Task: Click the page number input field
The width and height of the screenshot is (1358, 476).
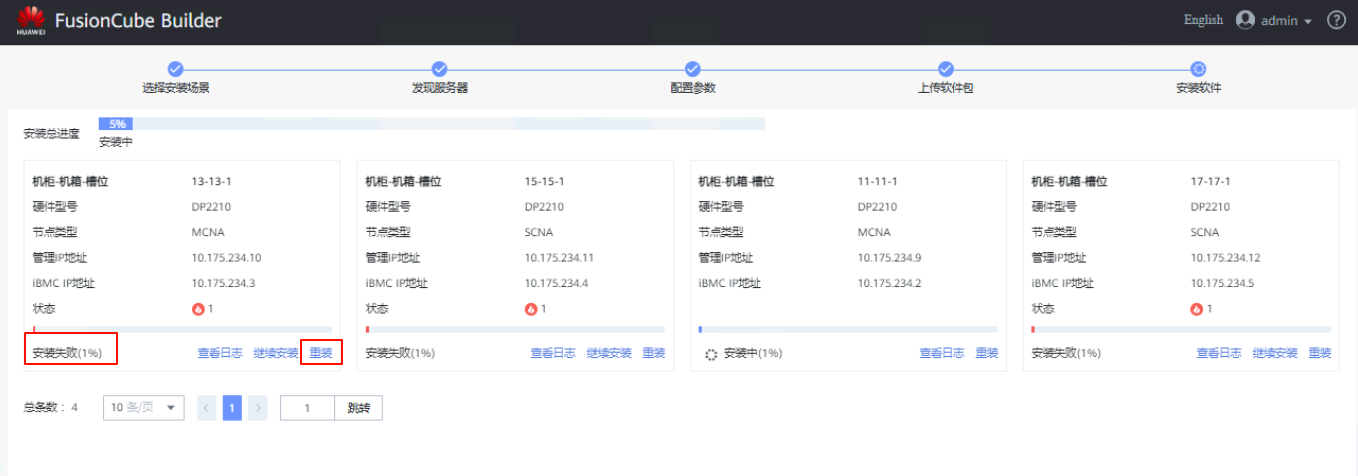Action: [x=306, y=408]
